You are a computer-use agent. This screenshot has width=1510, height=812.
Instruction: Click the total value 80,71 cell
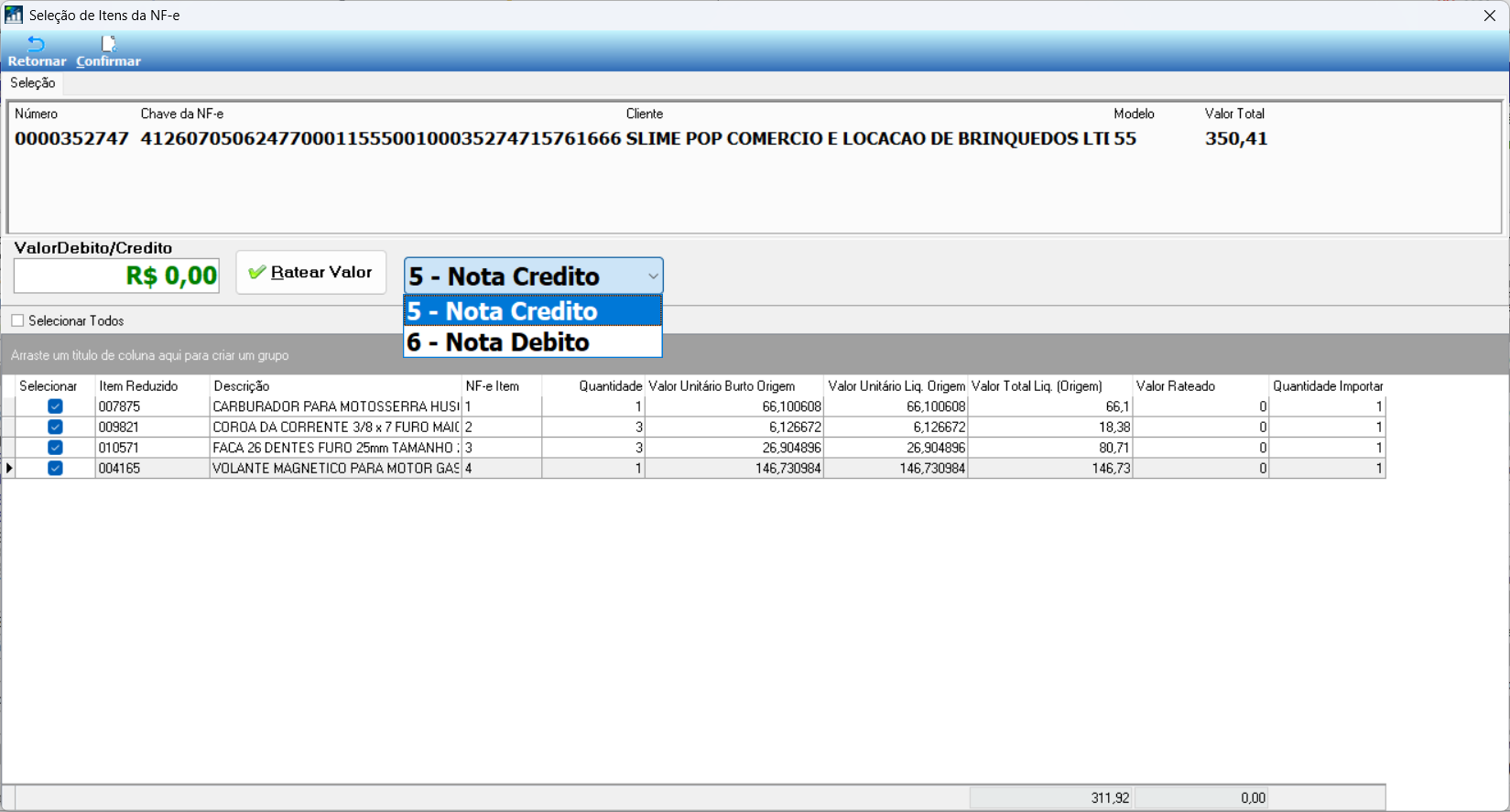pos(1050,448)
